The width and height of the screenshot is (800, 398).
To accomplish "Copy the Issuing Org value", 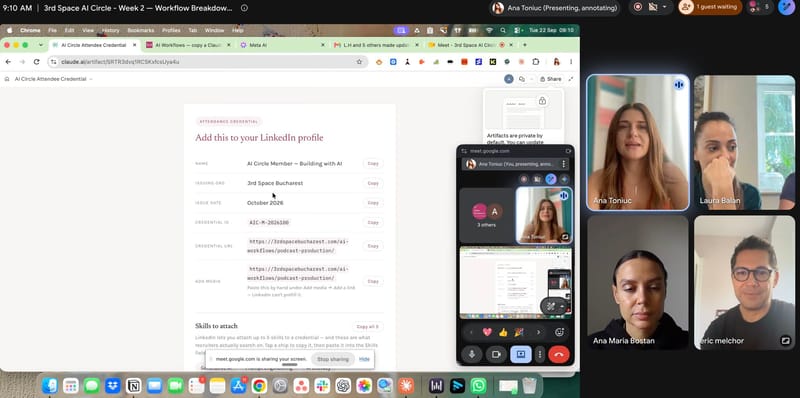I will (373, 183).
